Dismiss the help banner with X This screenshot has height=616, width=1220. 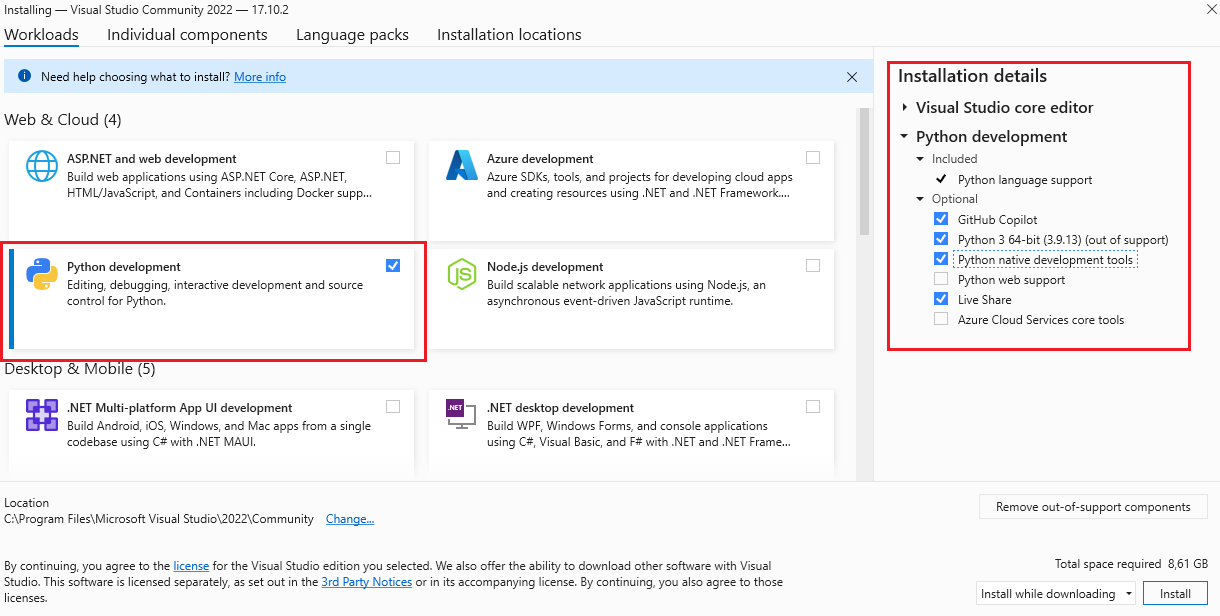852,77
